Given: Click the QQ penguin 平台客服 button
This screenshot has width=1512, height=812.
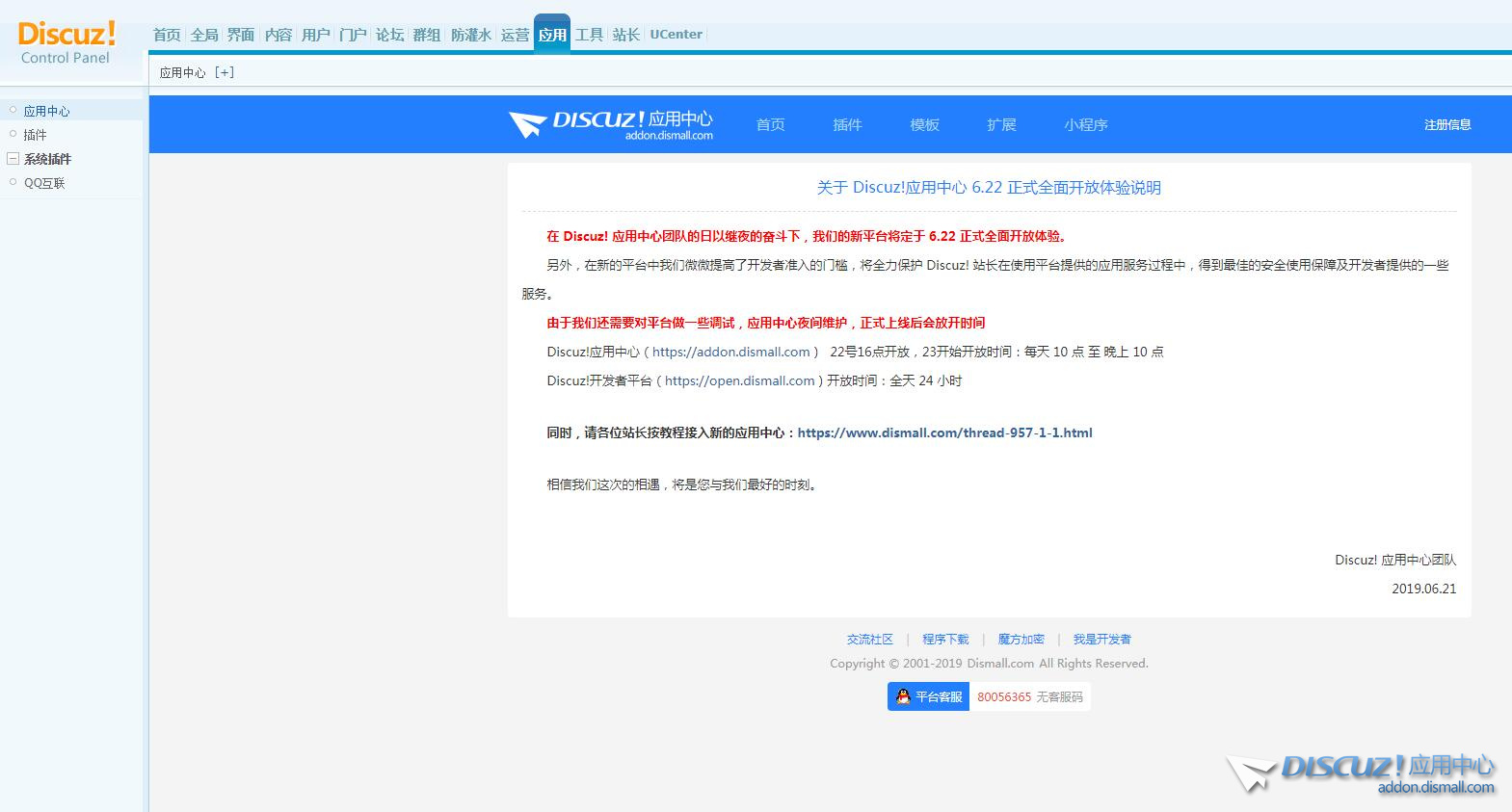Looking at the screenshot, I should [x=928, y=696].
